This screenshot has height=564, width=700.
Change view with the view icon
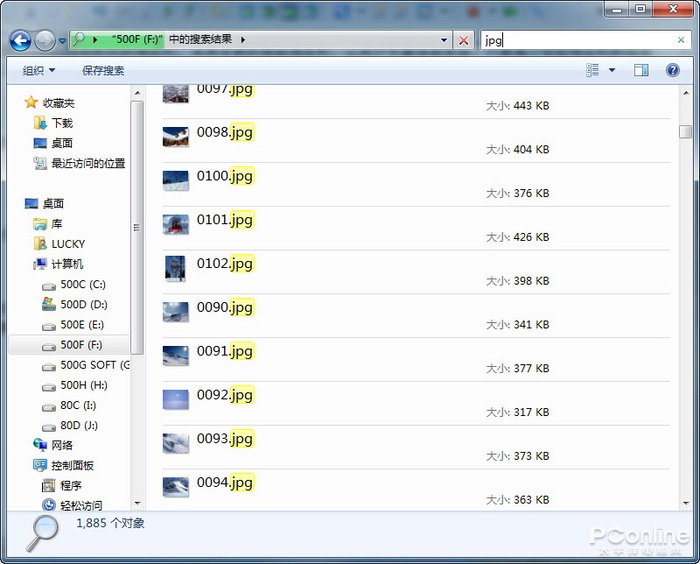click(x=592, y=70)
